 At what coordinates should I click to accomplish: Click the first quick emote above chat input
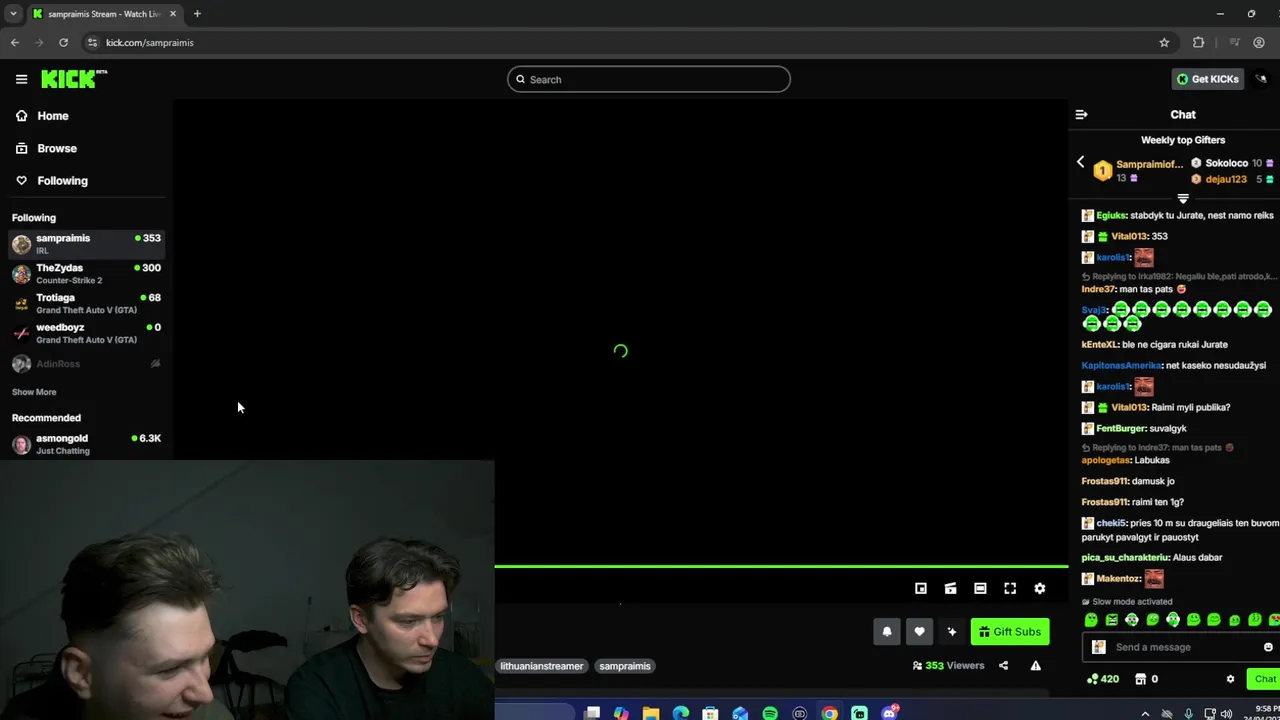pos(1091,620)
